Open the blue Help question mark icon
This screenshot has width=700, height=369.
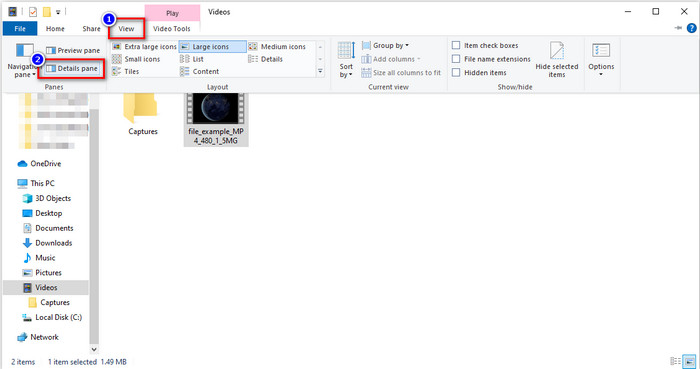pyautogui.click(x=691, y=28)
